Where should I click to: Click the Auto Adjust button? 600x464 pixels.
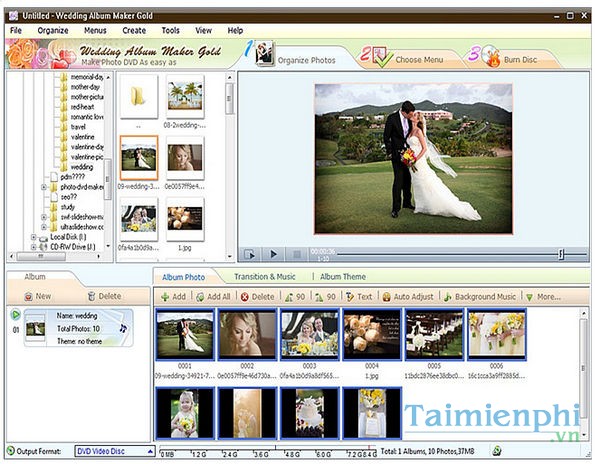[408, 296]
